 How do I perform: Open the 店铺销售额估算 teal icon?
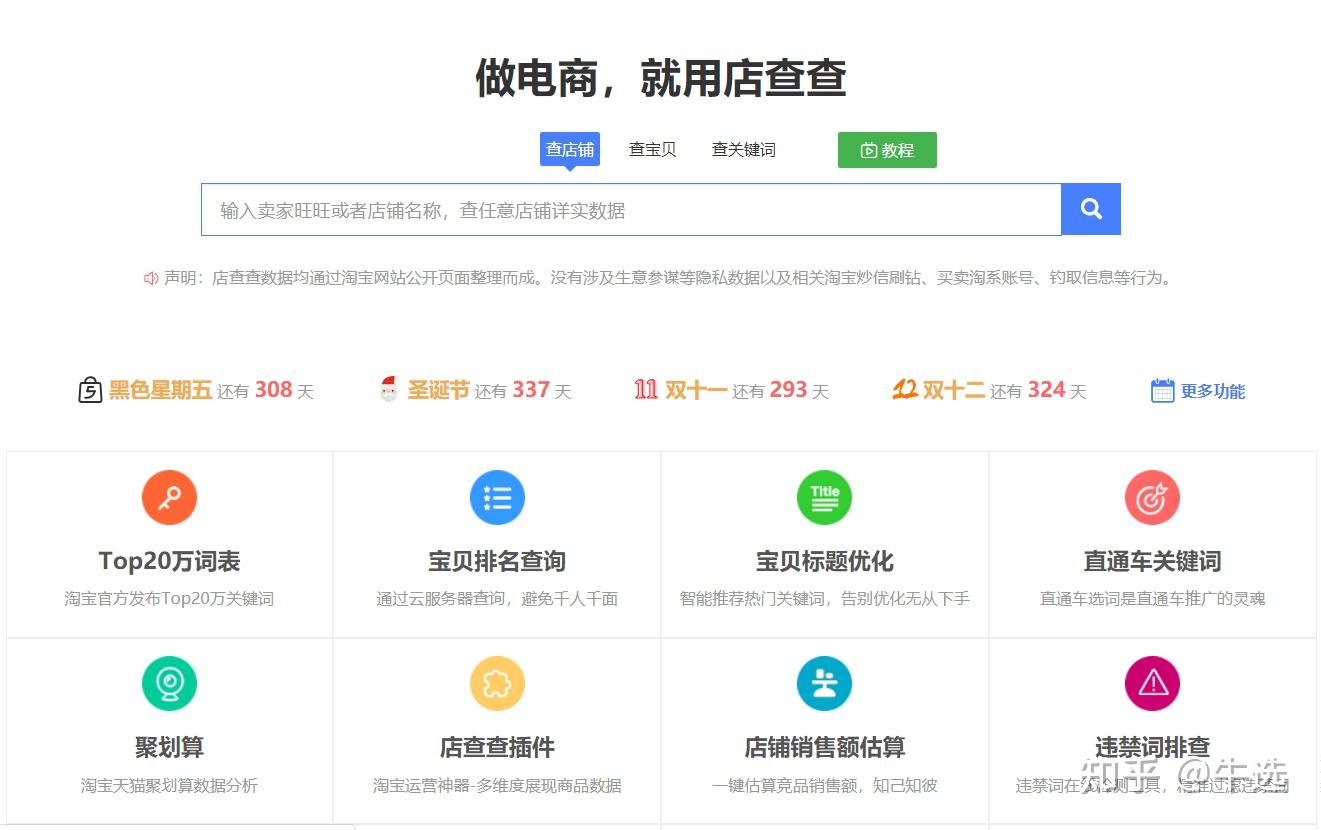tap(824, 683)
